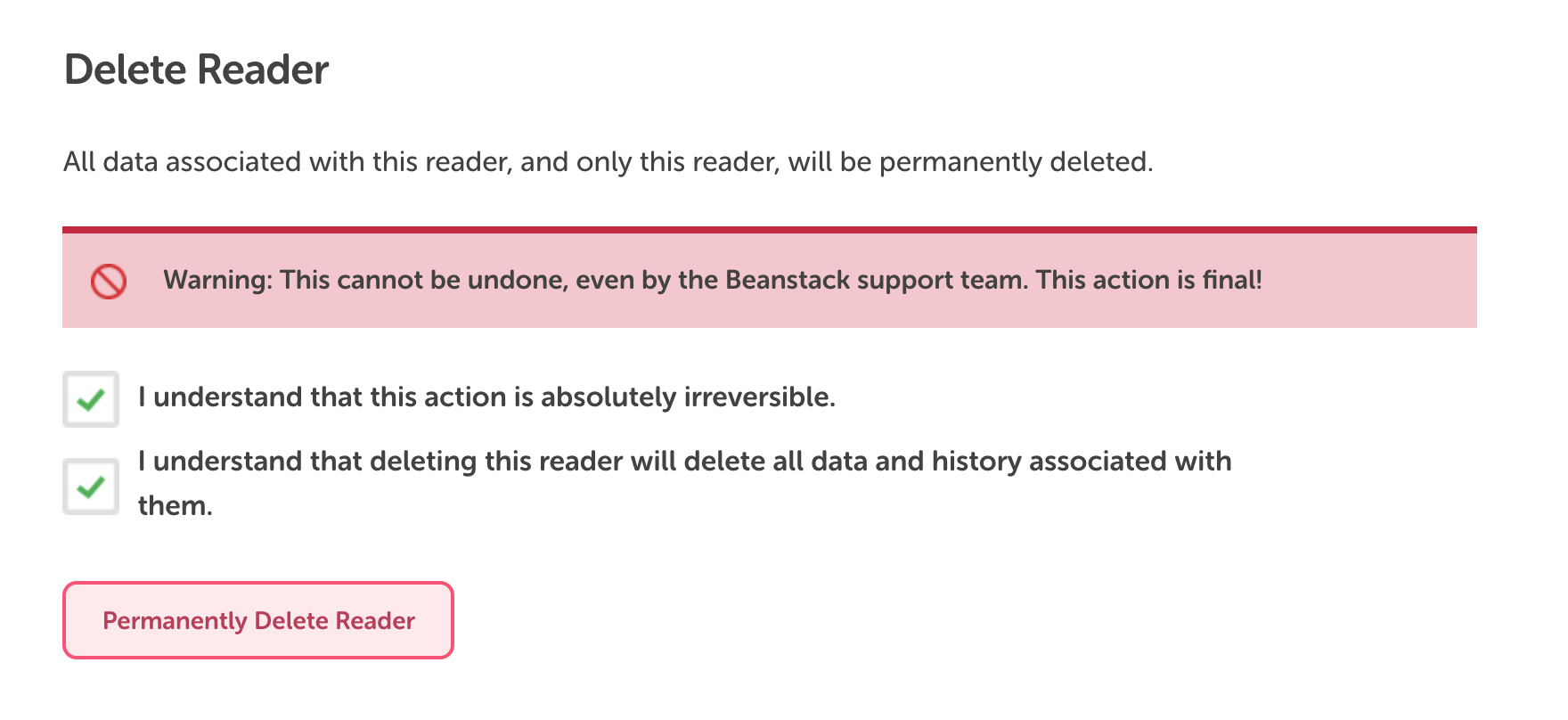Viewport: 1568px width, 720px height.
Task: Click the 'Warning: This cannot be undone' message
Action: [x=713, y=281]
